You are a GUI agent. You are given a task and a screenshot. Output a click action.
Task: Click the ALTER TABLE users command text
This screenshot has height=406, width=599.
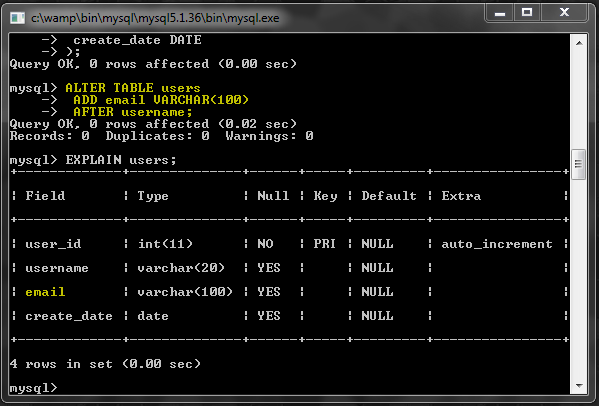[x=133, y=88]
